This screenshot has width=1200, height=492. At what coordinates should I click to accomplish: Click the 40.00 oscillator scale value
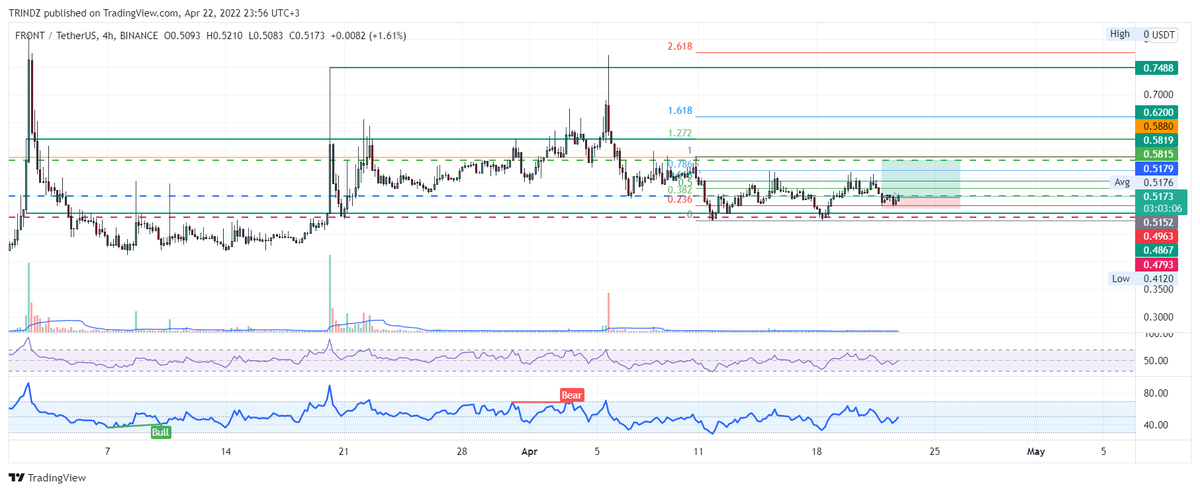[1158, 425]
